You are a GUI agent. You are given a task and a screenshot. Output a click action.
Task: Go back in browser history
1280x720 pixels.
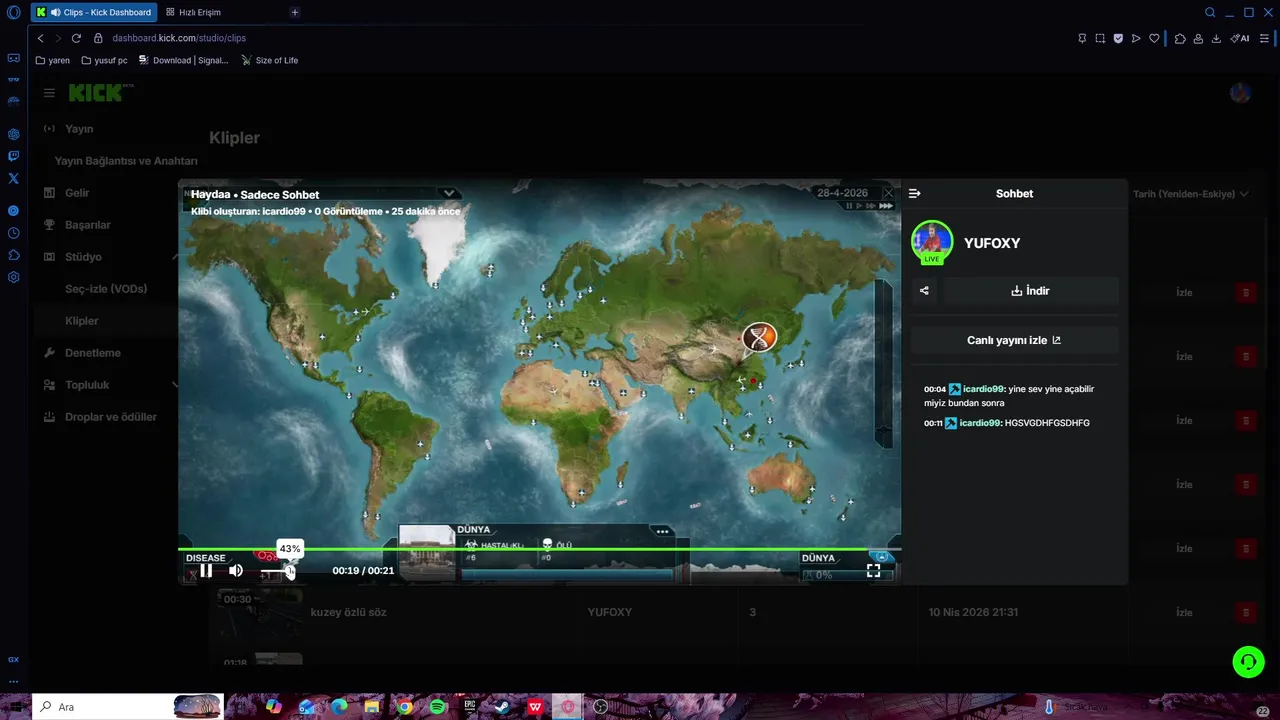point(40,38)
